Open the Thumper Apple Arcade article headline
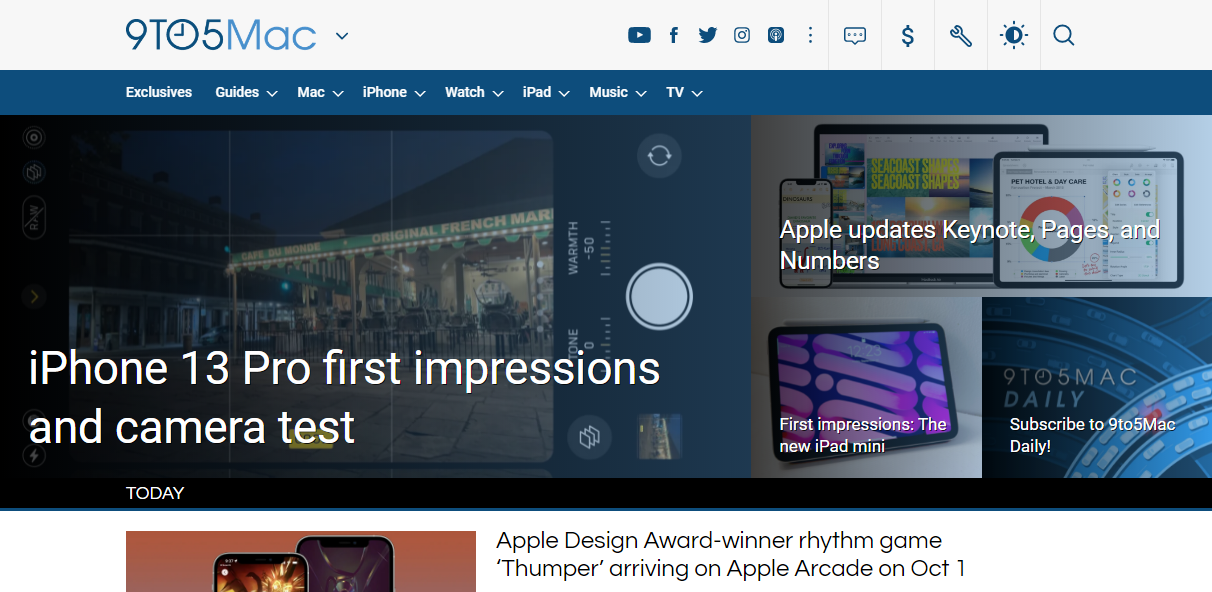 click(x=731, y=554)
